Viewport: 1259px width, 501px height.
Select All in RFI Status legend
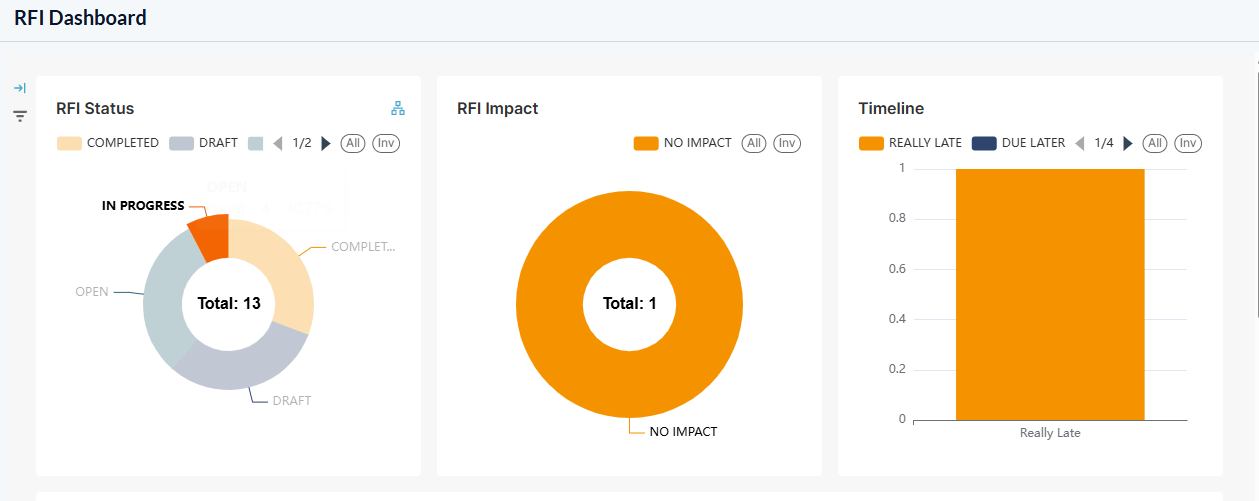(352, 143)
